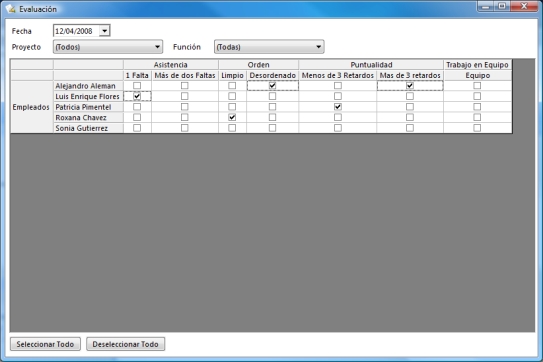Check 1 Falta for Sonia Gutierrez
Viewport: 543px width, 362px height.
[x=137, y=128]
